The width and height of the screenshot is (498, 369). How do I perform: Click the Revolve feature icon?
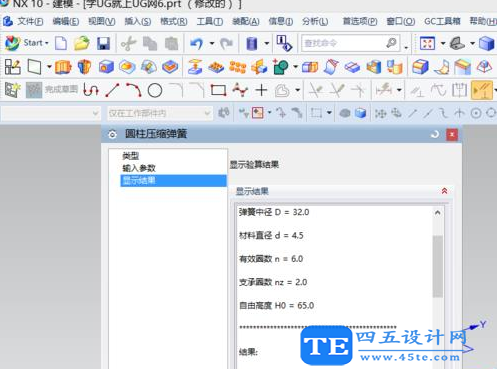pyautogui.click(x=84, y=67)
